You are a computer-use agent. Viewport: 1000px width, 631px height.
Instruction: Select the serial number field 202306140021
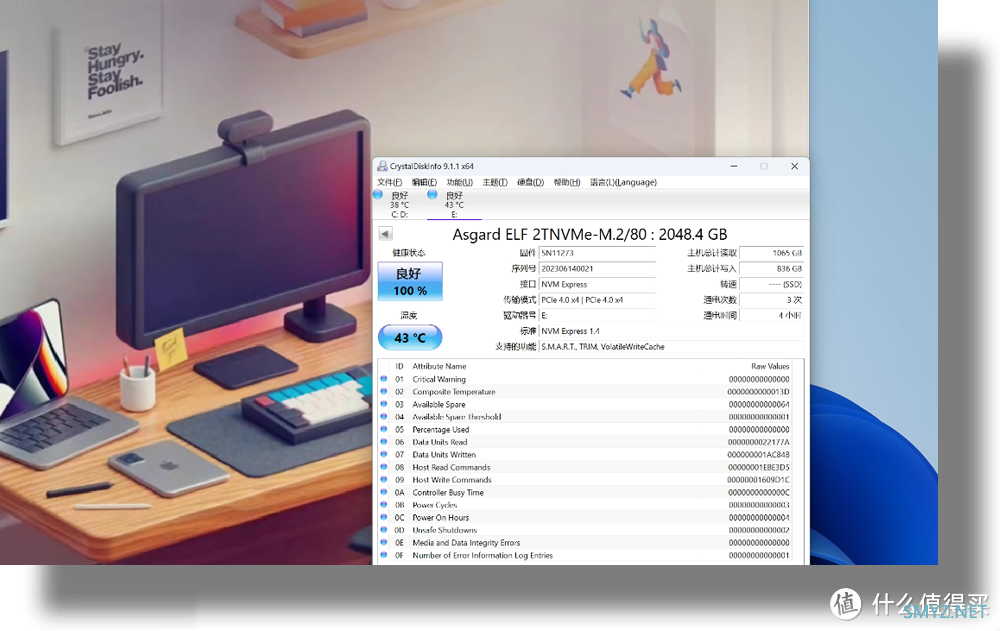pyautogui.click(x=597, y=269)
